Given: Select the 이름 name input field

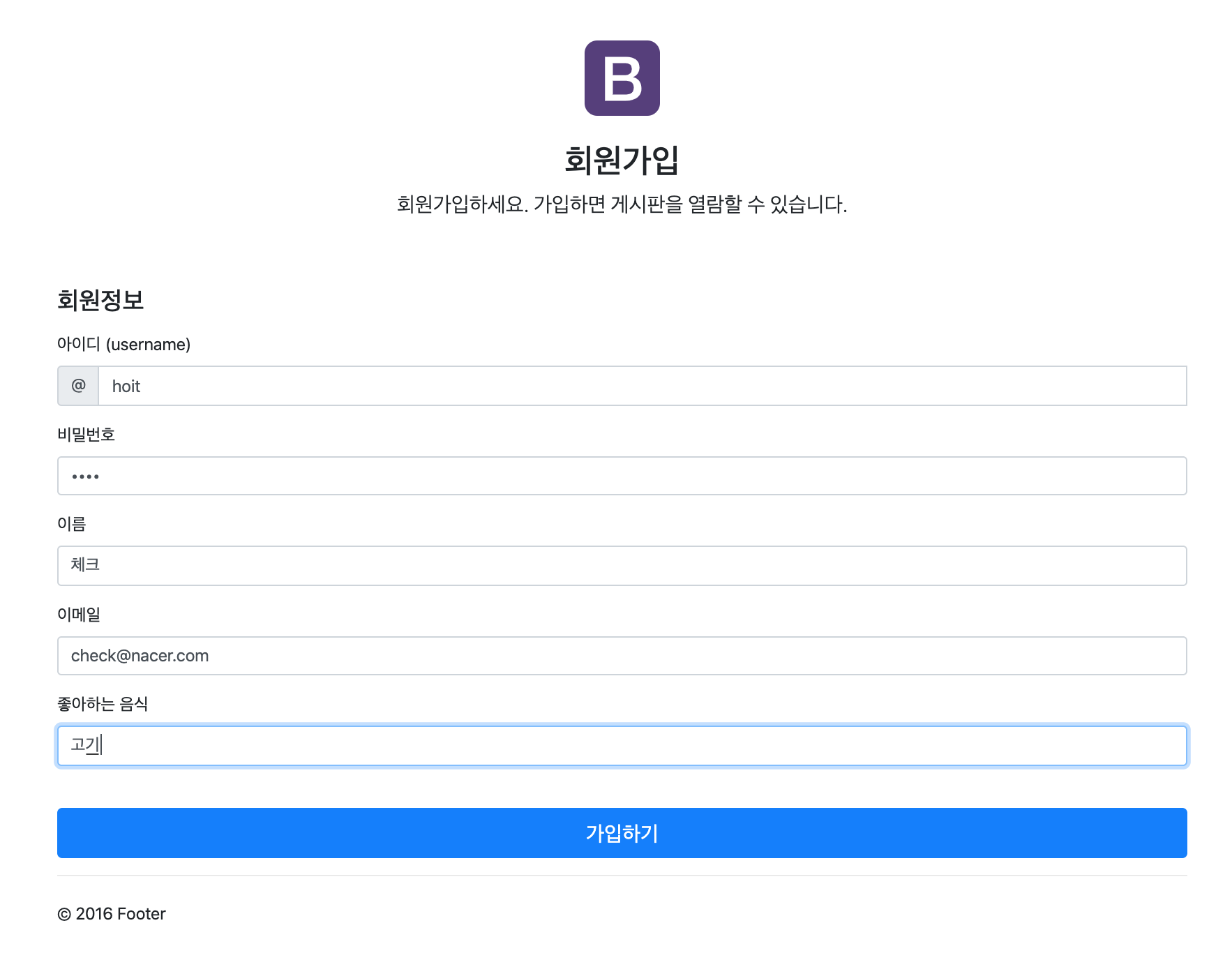Looking at the screenshot, I should coord(622,566).
